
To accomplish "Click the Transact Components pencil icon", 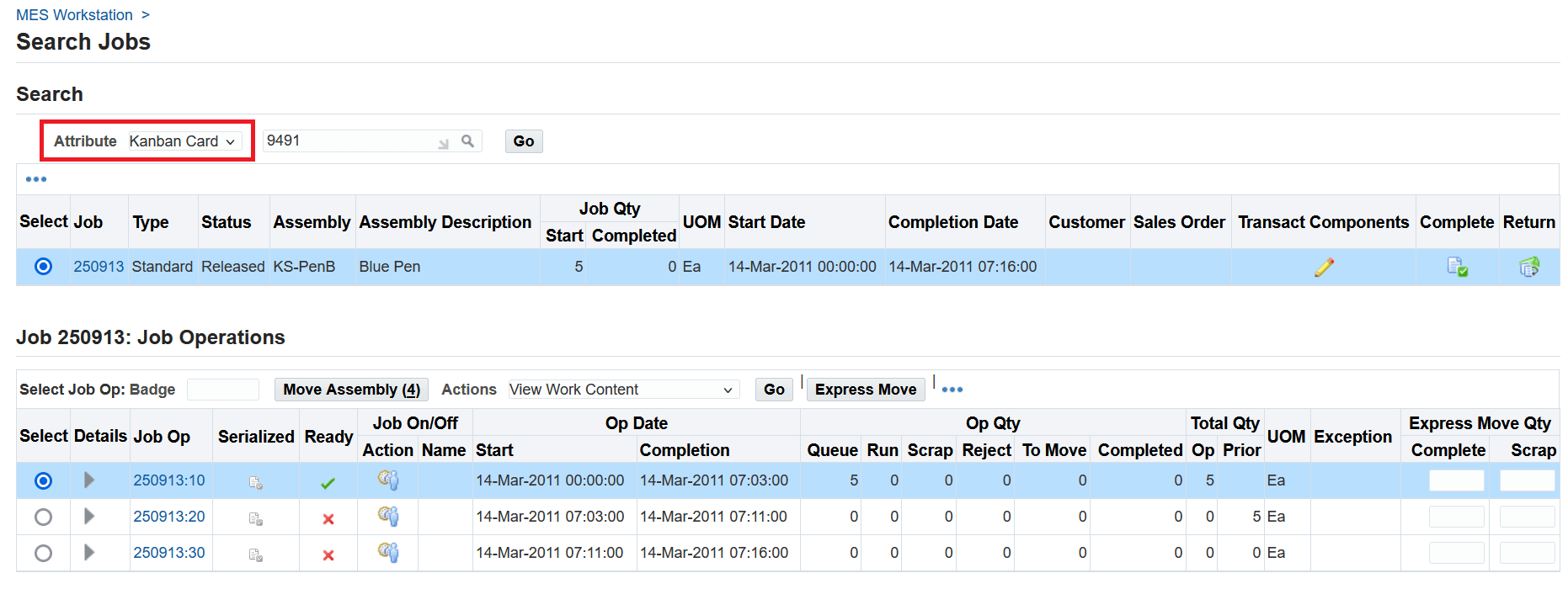I will tap(1323, 268).
